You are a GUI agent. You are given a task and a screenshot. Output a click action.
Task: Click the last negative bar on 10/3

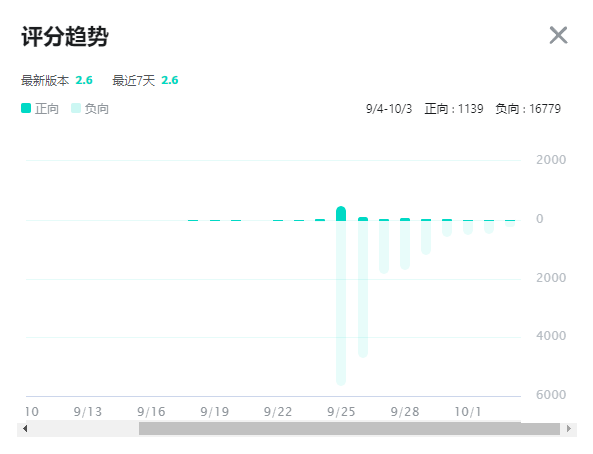click(x=510, y=224)
